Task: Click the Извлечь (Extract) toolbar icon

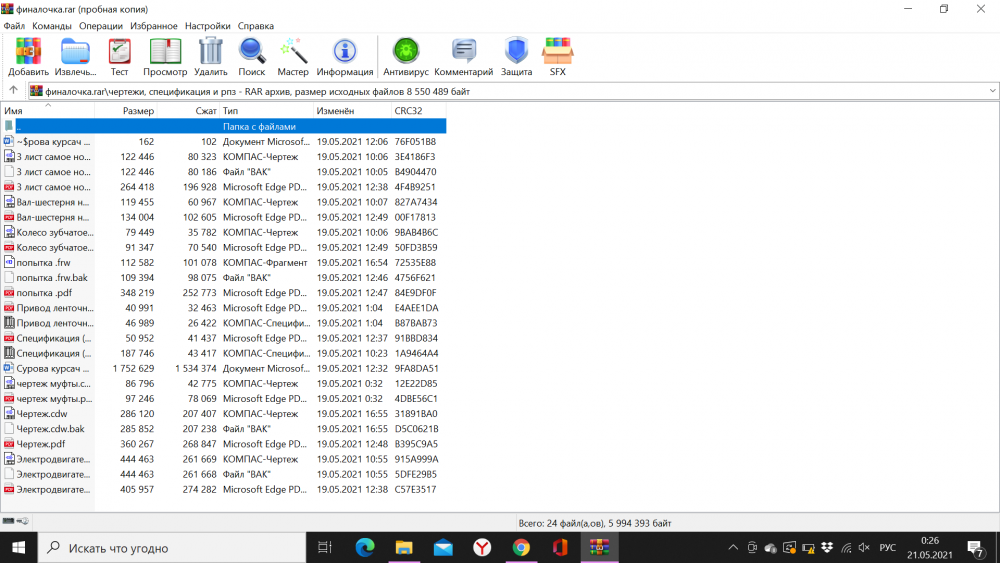Action: click(75, 52)
